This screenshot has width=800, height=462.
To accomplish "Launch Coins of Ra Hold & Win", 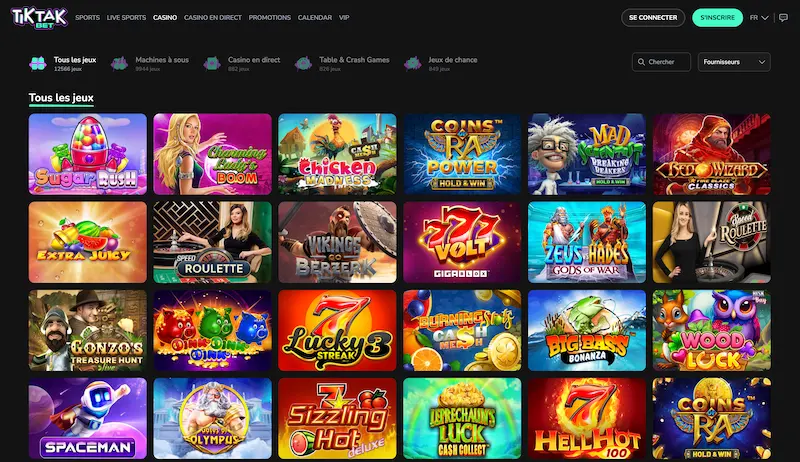I will click(x=712, y=419).
